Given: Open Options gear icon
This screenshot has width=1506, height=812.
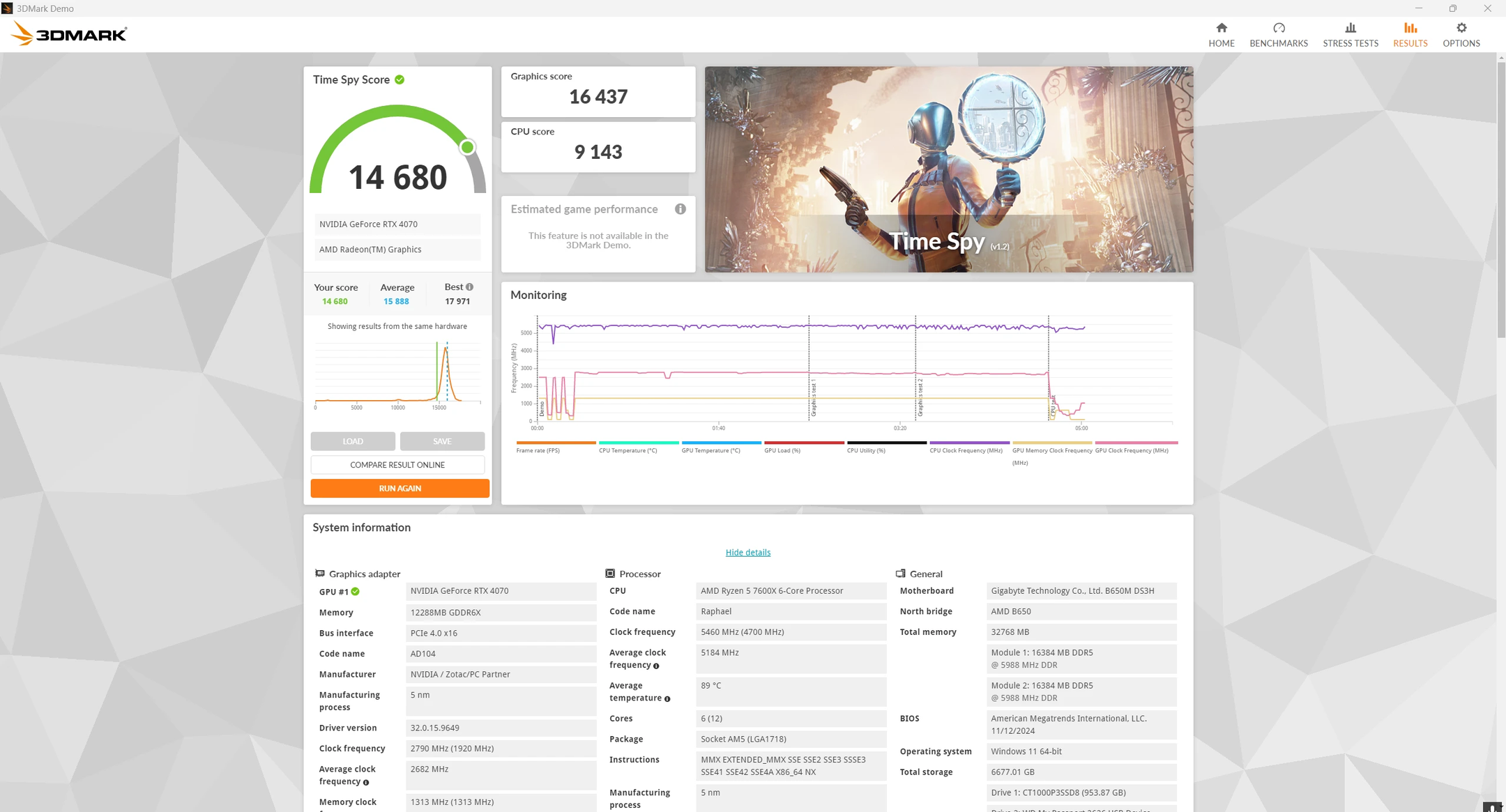Looking at the screenshot, I should click(x=1461, y=28).
